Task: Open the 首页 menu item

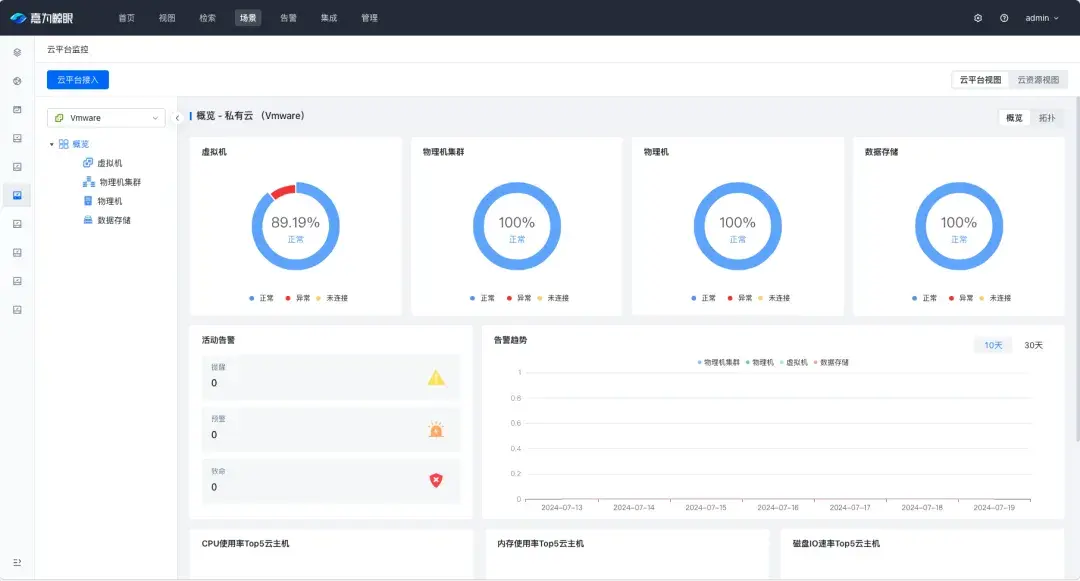Action: [x=127, y=18]
